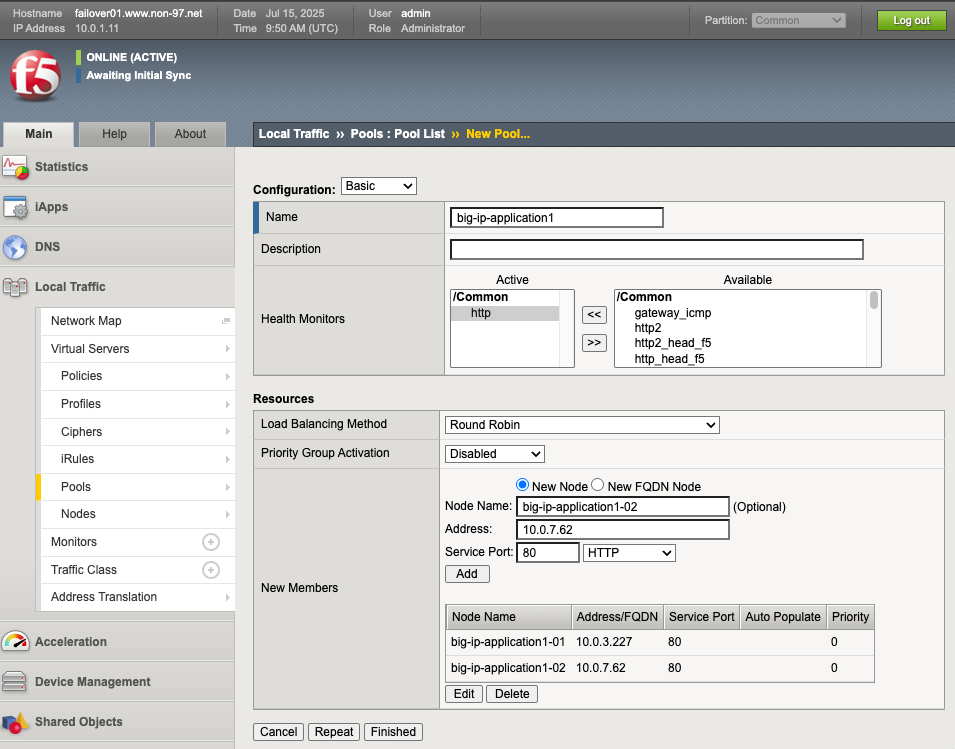Move monitor to Active with << button
Screen dimensions: 955x749
point(594,314)
